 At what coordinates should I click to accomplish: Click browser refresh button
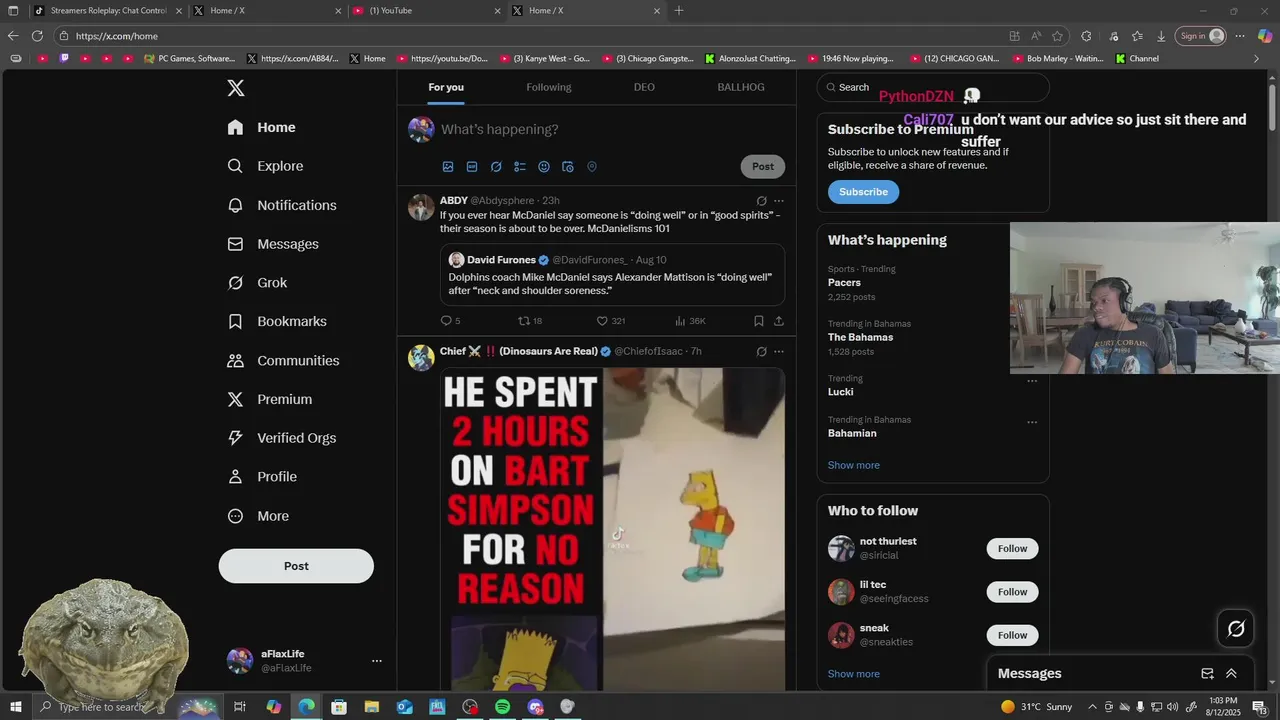37,36
